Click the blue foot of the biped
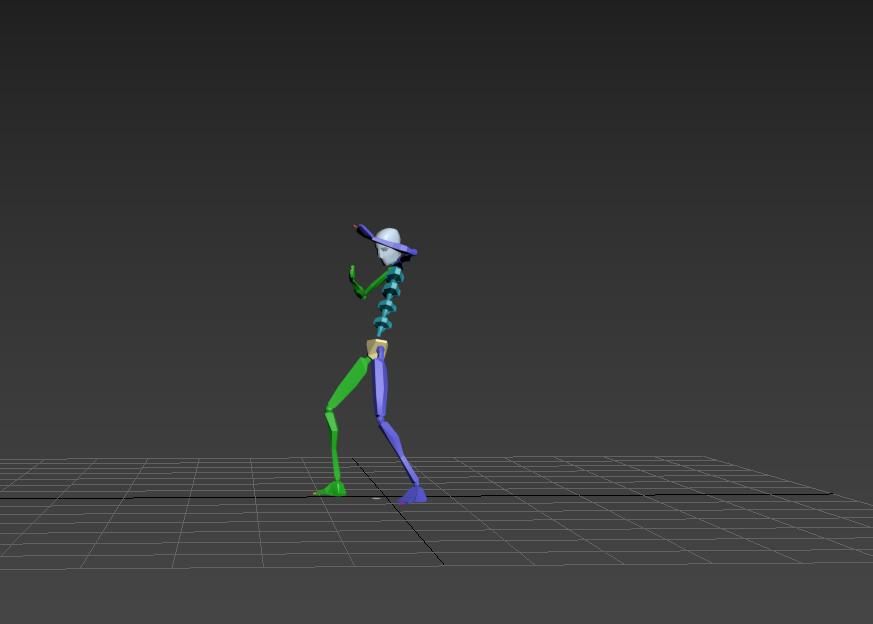This screenshot has height=624, width=873. click(x=412, y=495)
